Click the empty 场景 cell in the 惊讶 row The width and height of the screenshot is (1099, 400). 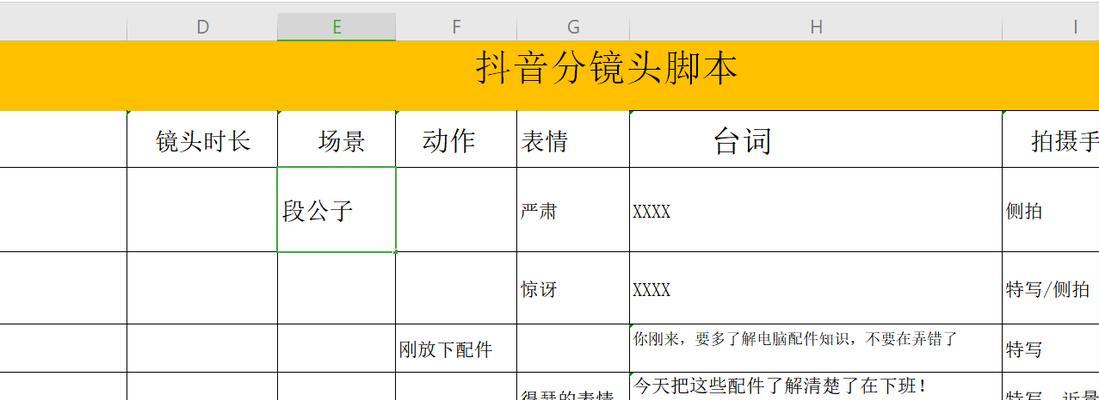(x=336, y=288)
